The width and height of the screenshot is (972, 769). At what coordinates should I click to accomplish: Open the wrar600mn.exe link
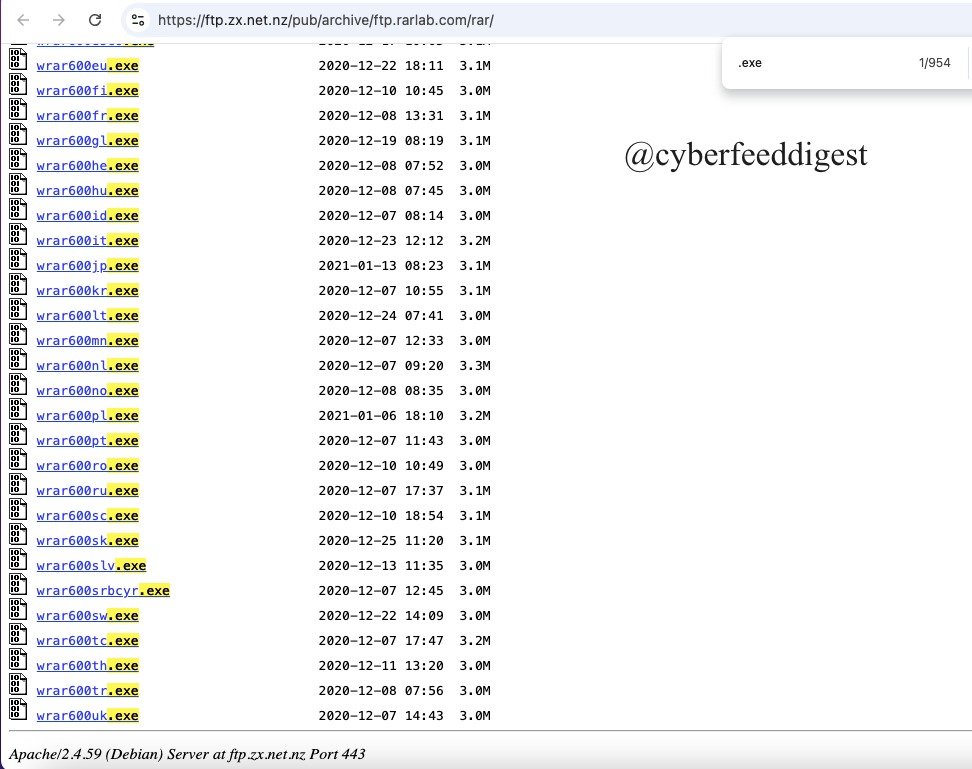click(87, 341)
